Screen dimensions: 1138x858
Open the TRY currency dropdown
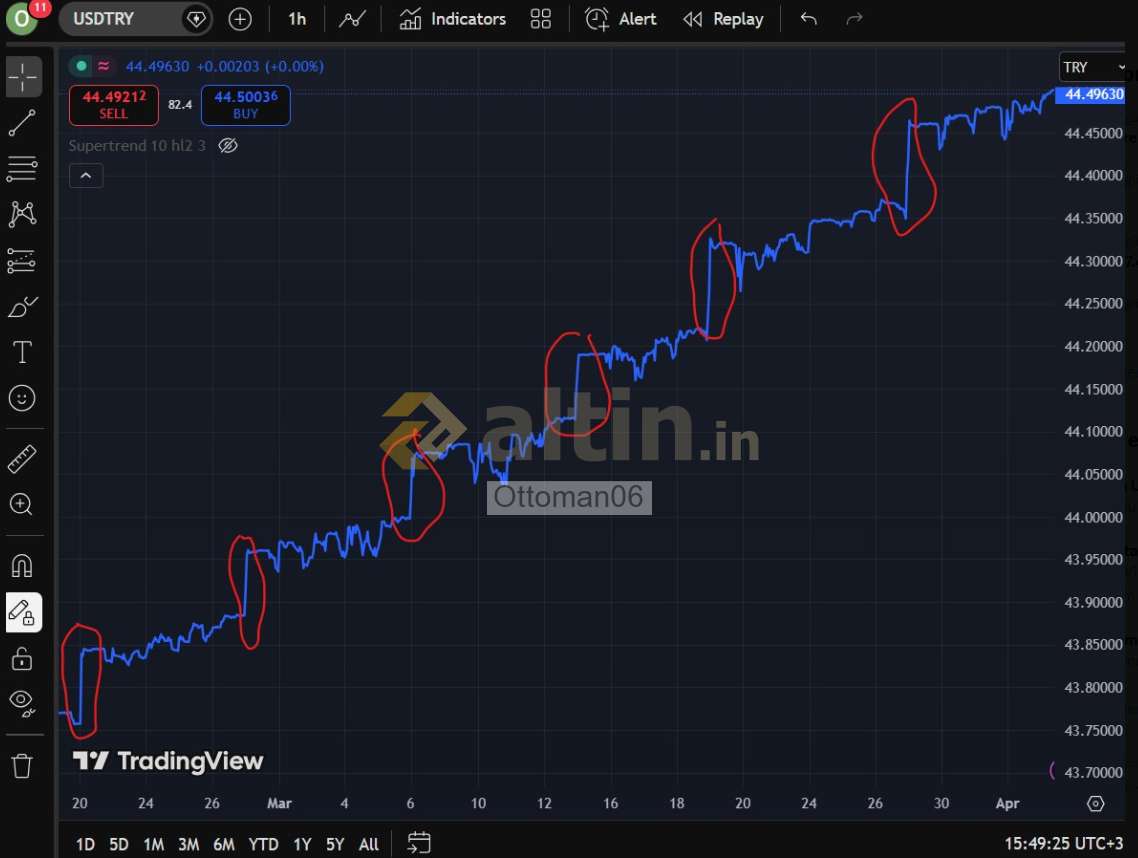coord(1093,67)
